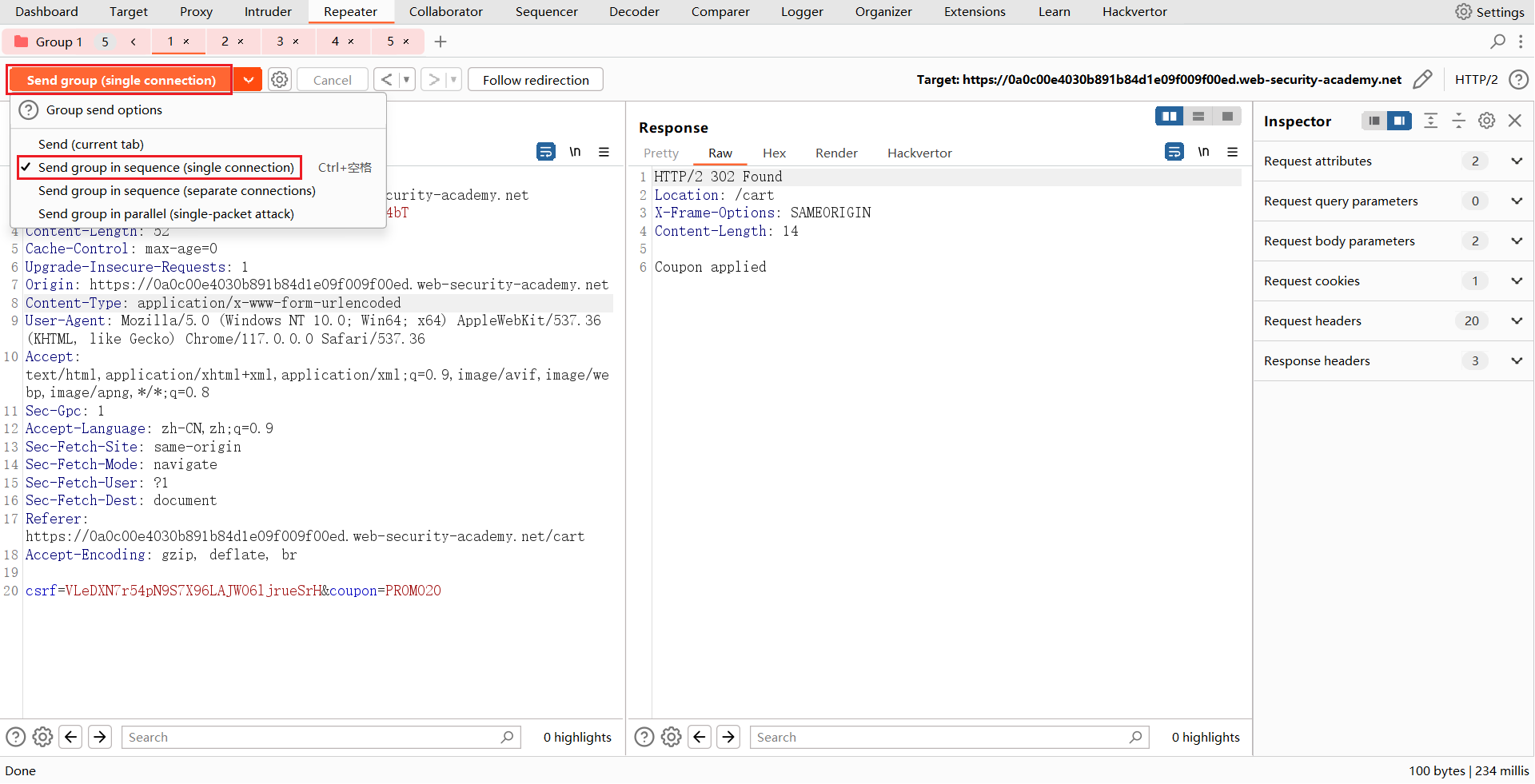Click the Cancel button
The width and height of the screenshot is (1535, 784).
tap(332, 80)
